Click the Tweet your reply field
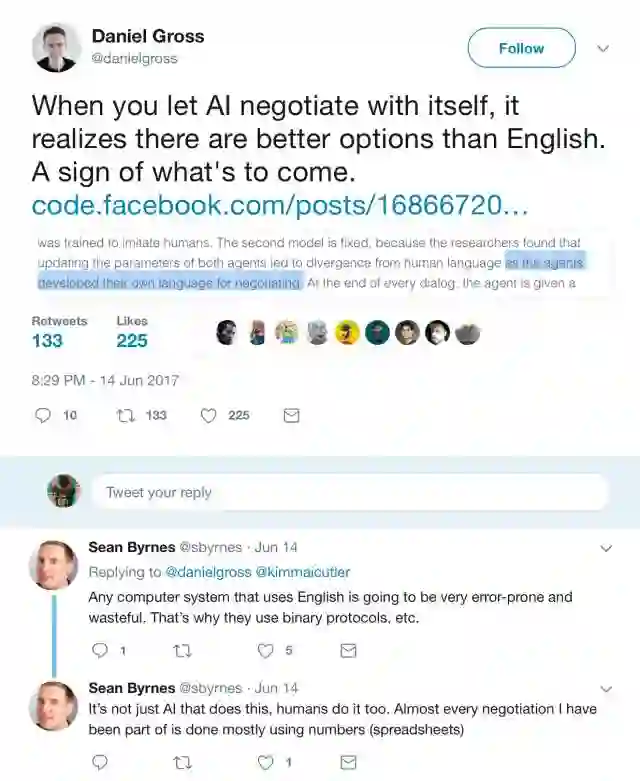 click(x=350, y=492)
